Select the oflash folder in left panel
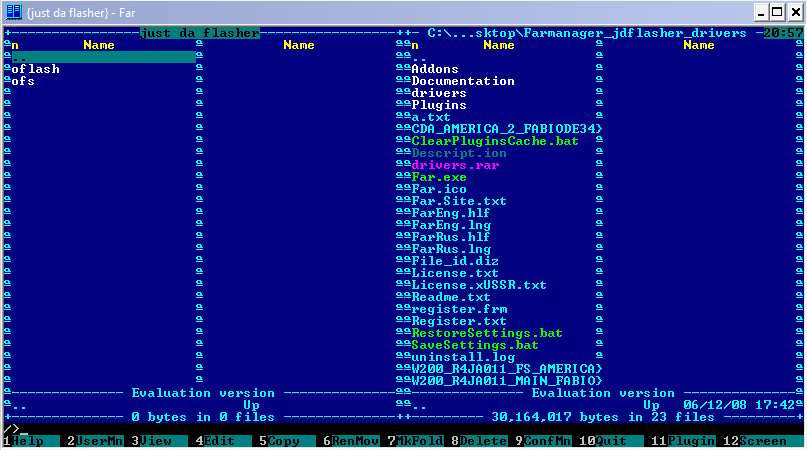807x450 pixels. pos(36,69)
